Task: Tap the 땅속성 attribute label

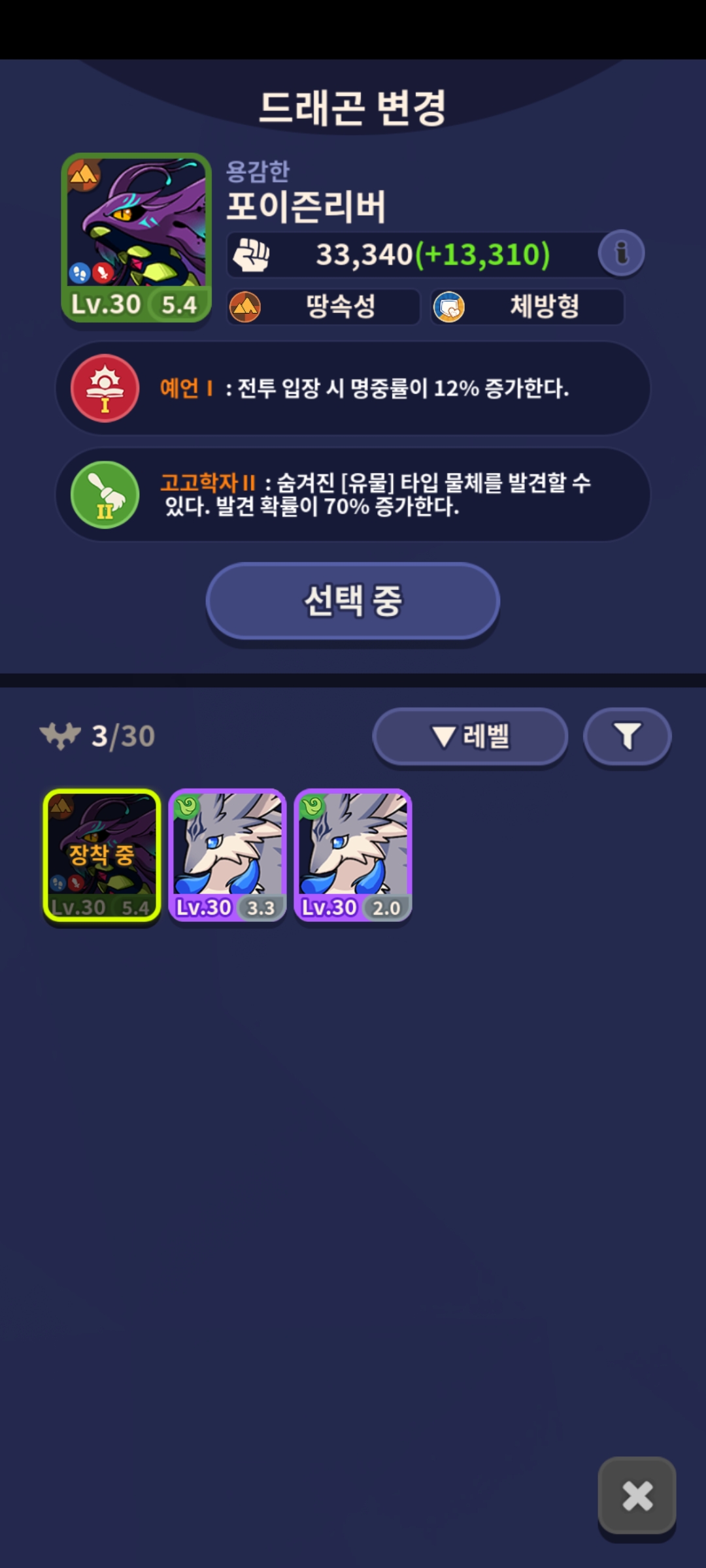Action: coord(341,306)
